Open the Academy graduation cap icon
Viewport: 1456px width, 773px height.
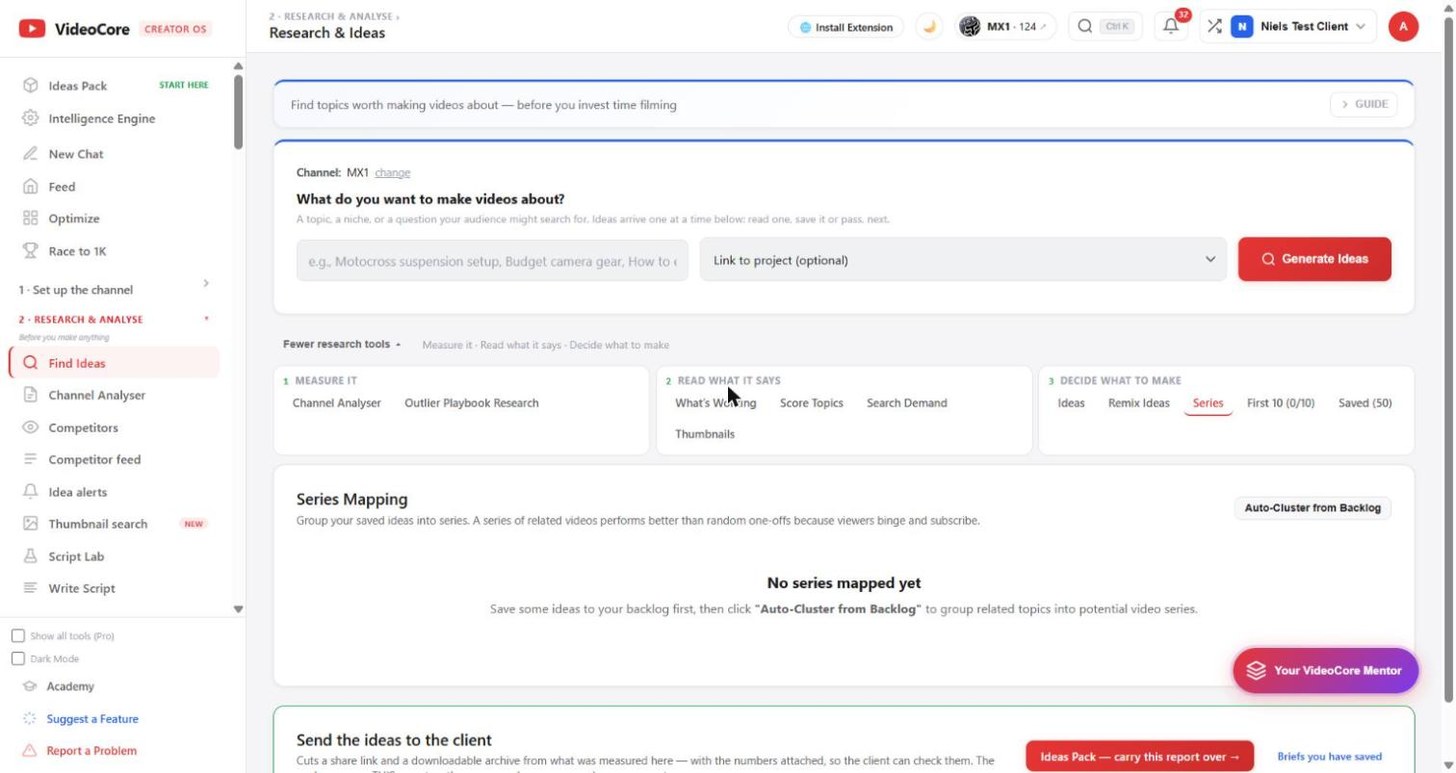point(30,687)
